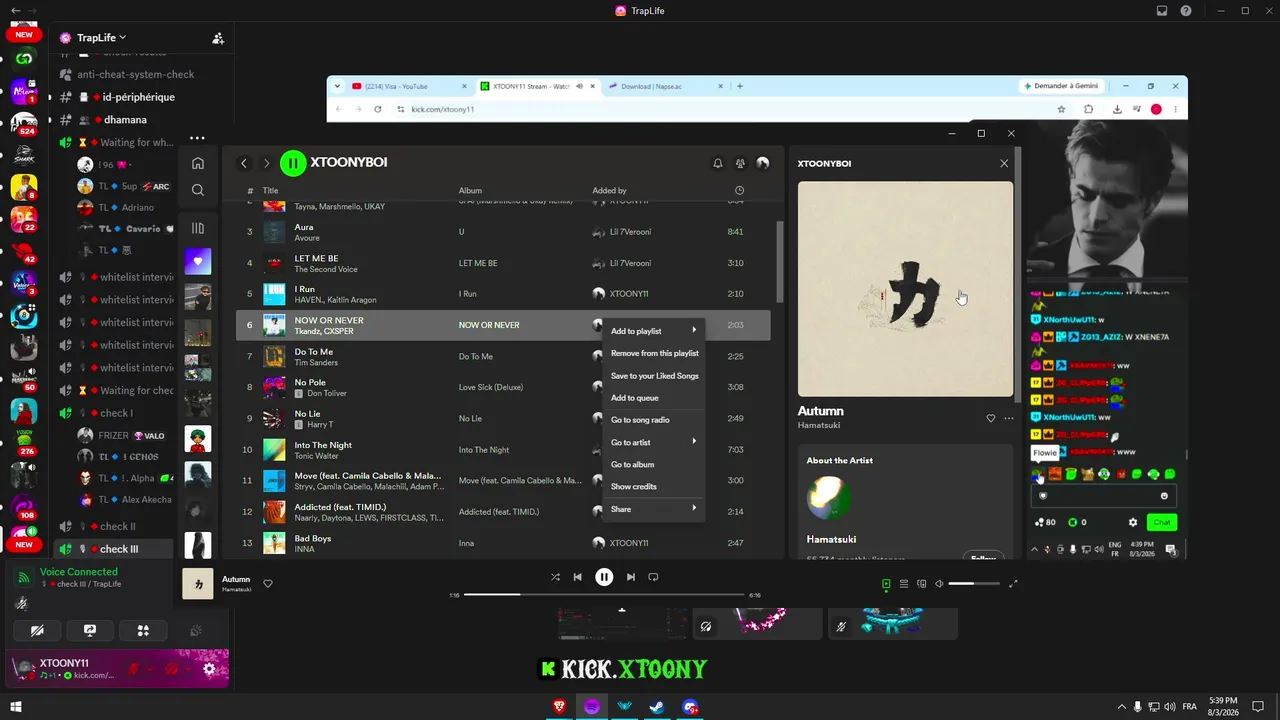Open the Autumn album cover artwork
Viewport: 1280px width, 720px height.
(x=906, y=289)
